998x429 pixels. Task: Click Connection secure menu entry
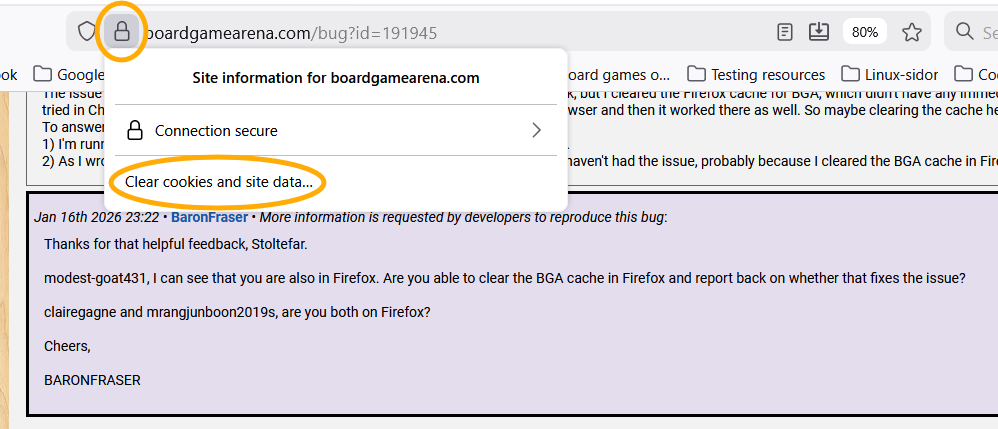click(x=216, y=130)
